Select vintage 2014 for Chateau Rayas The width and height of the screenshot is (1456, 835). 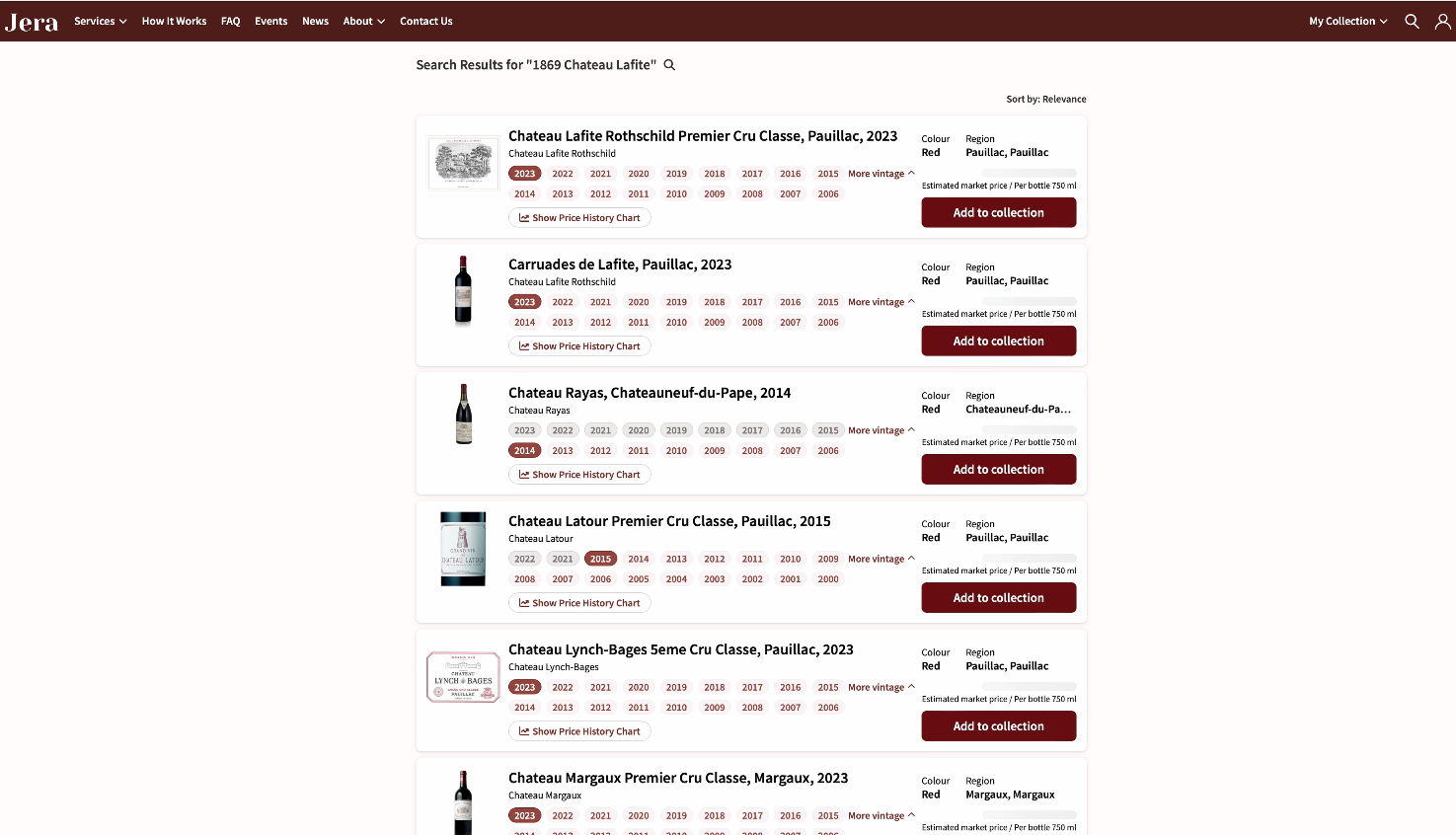pyautogui.click(x=525, y=451)
